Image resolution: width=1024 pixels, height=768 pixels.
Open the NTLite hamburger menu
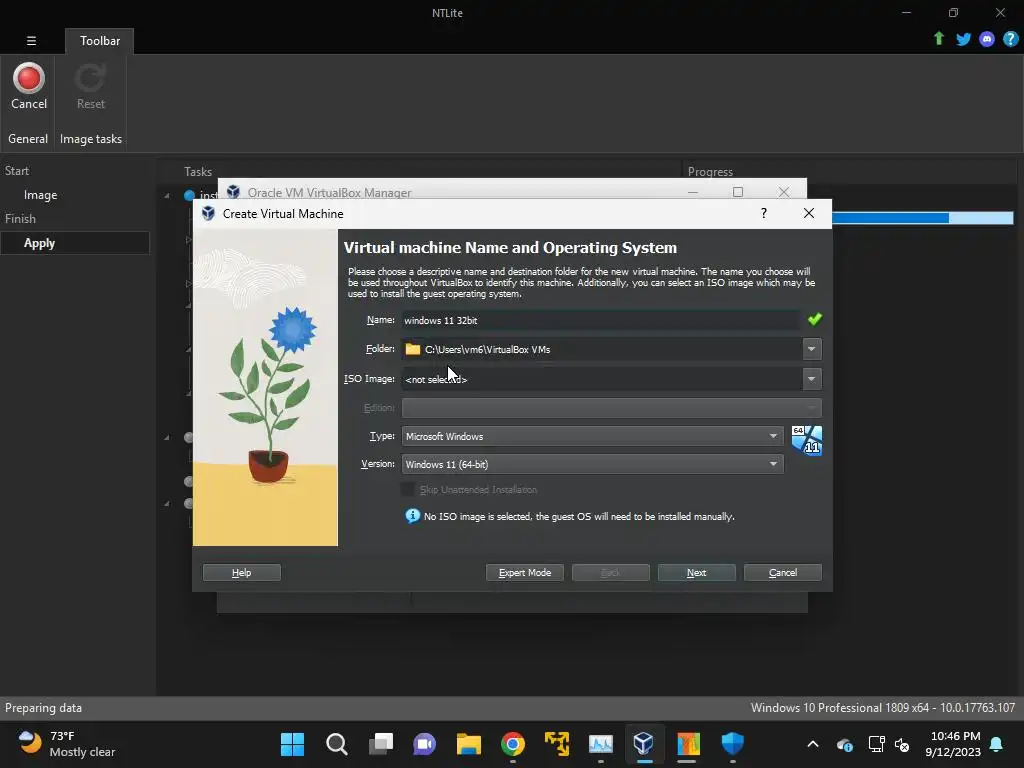[x=31, y=40]
